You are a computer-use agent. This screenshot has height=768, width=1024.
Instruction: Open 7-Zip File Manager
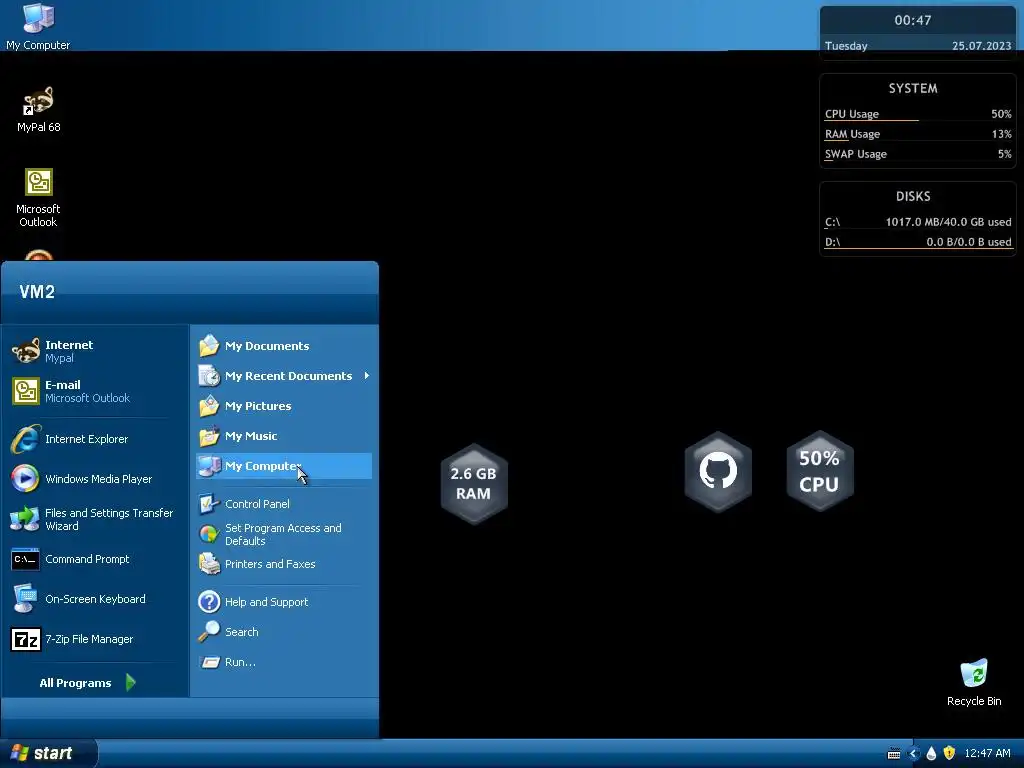pyautogui.click(x=95, y=639)
